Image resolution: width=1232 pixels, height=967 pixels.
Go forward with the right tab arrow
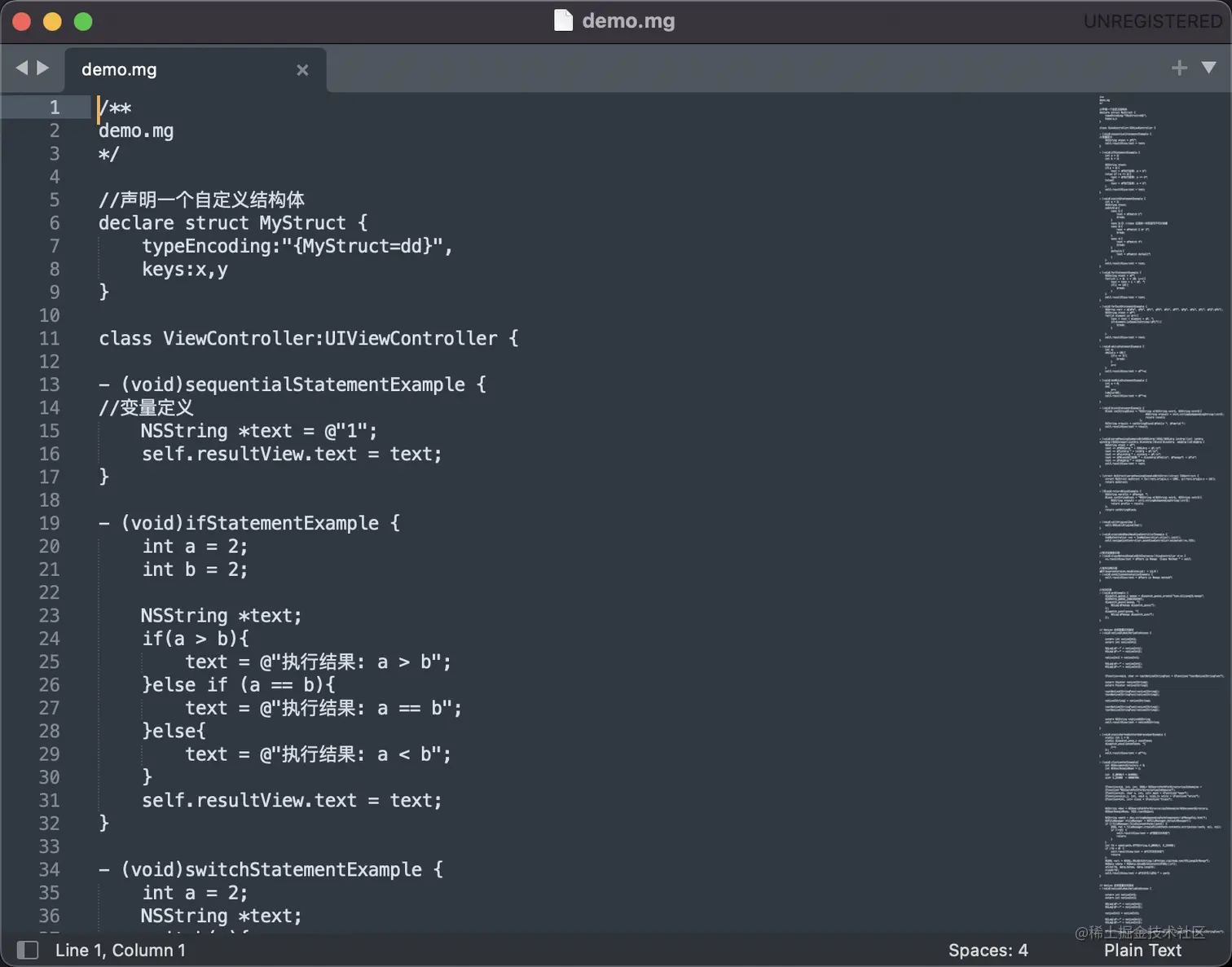[43, 68]
